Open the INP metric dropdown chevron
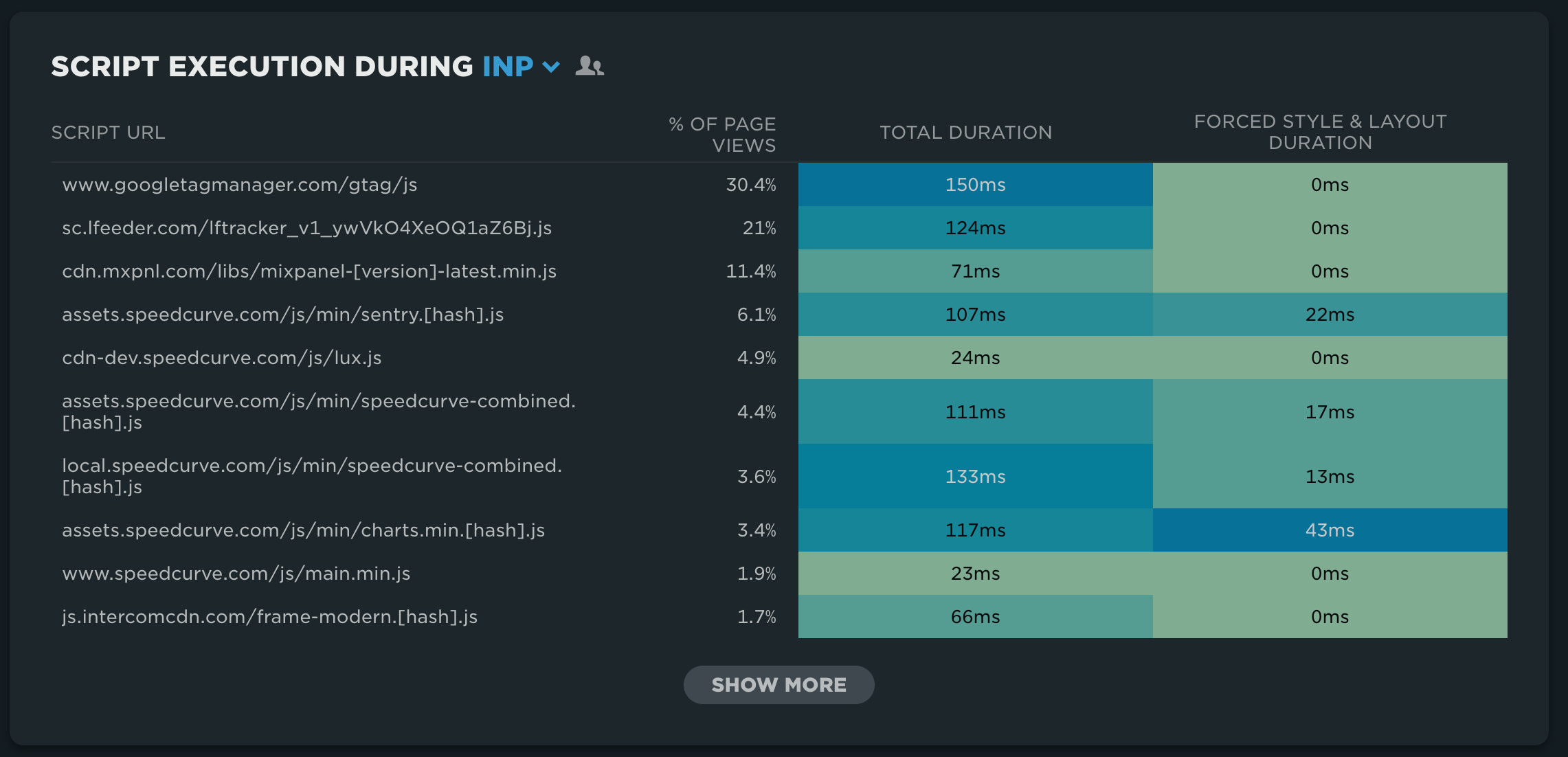The image size is (1568, 757). click(551, 67)
